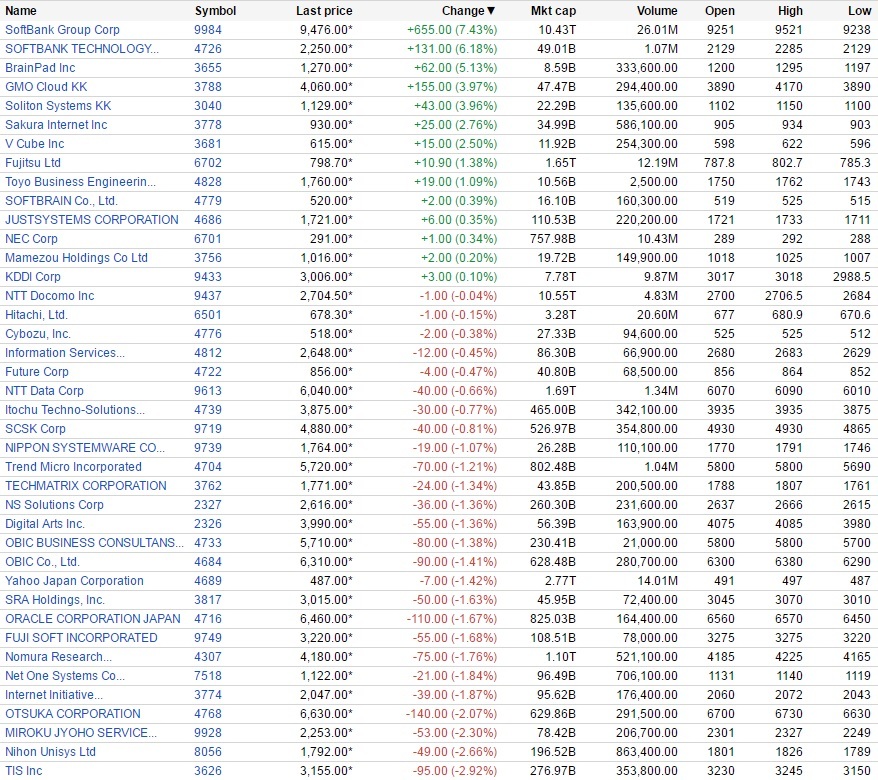Open the Soliton Systems KK link
Screen dimensions: 878x780
[58, 106]
